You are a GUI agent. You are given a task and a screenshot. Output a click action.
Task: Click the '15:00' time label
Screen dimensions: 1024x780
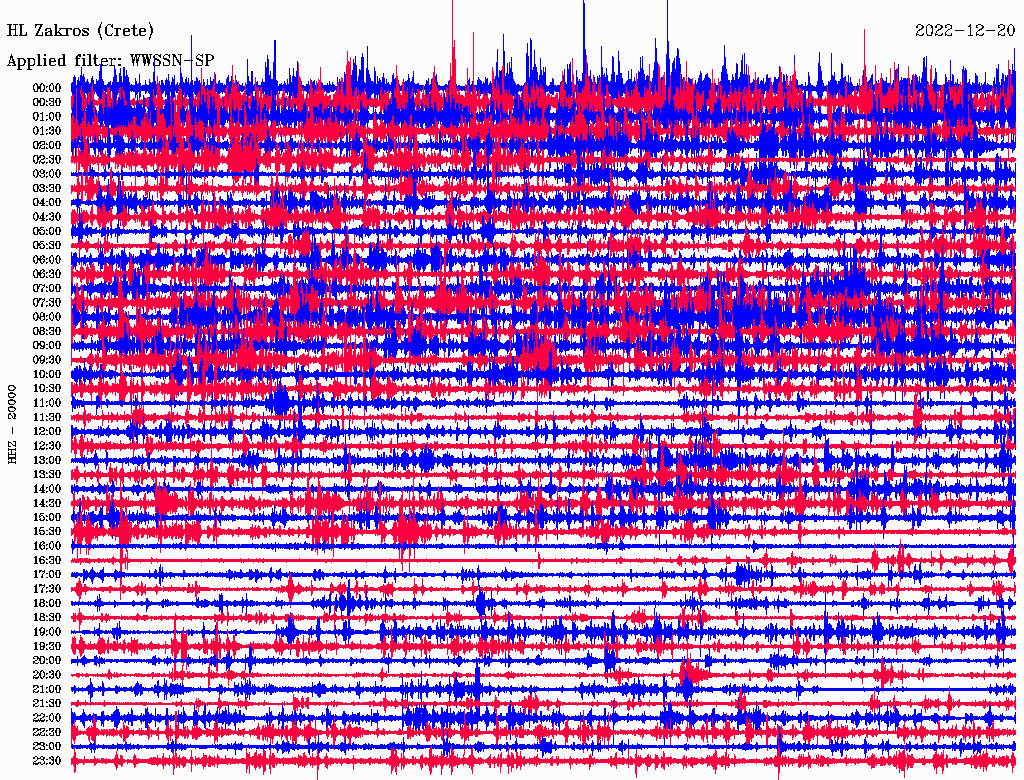coord(47,517)
